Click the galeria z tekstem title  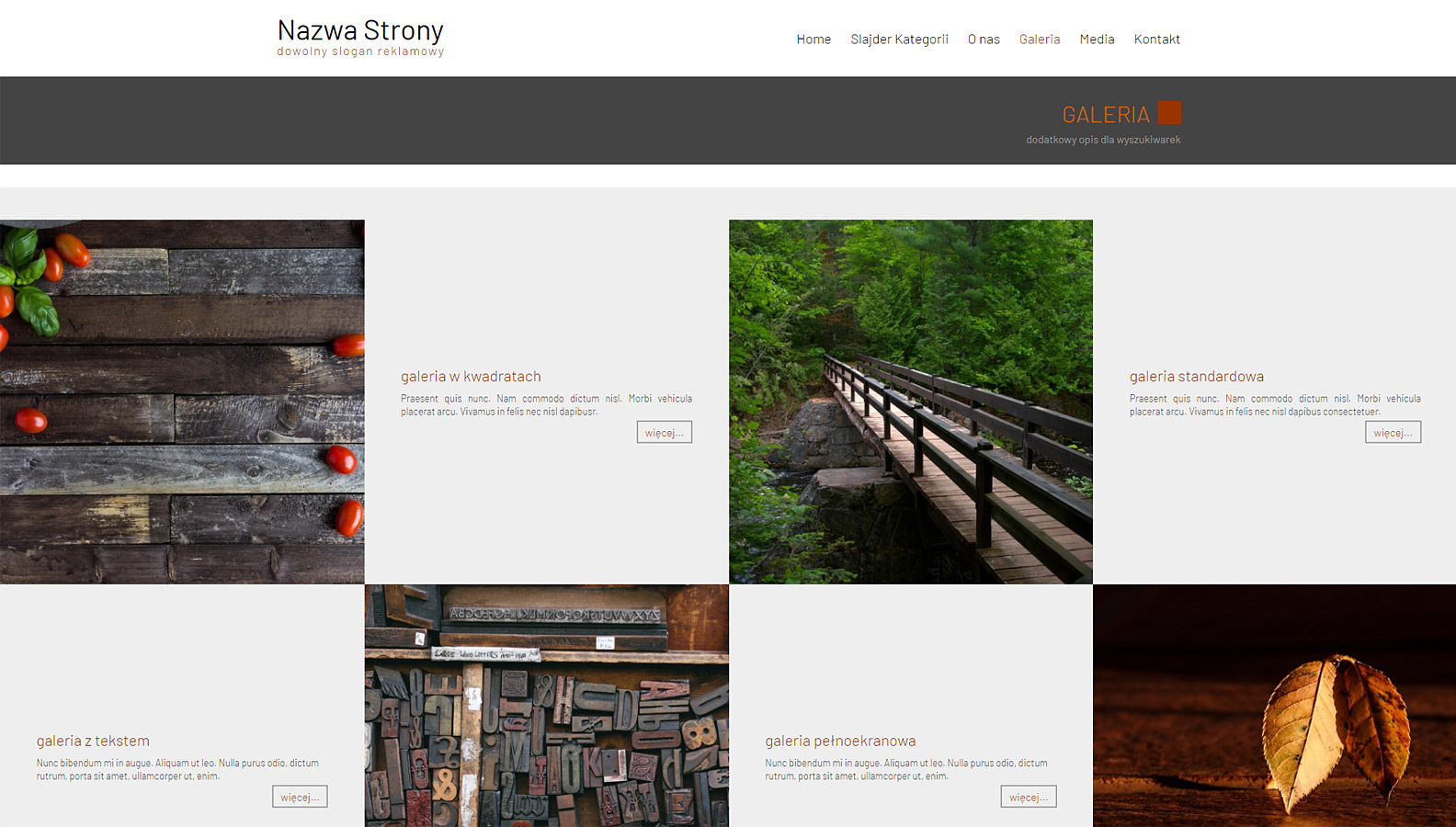coord(93,742)
